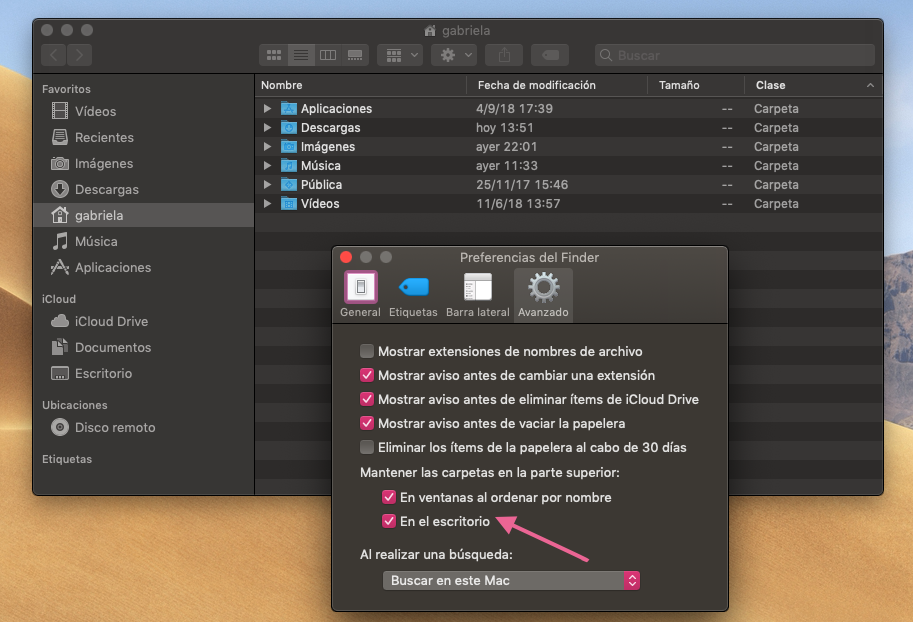This screenshot has height=622, width=913.
Task: Open iCloud Drive in the sidebar
Action: pos(144,321)
